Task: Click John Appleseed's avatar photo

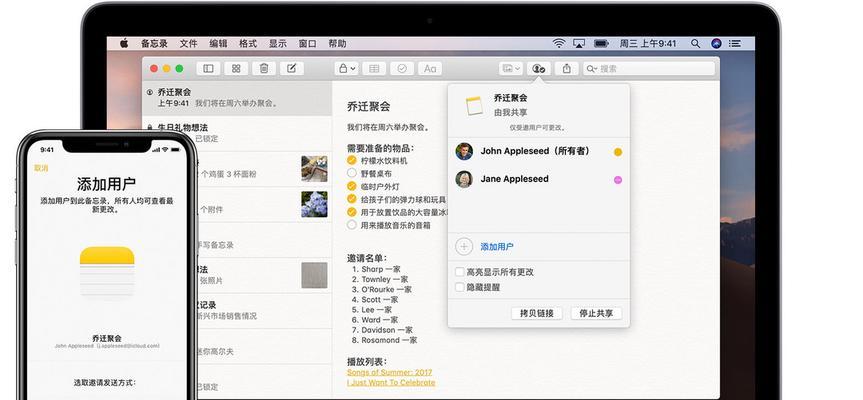Action: pyautogui.click(x=464, y=151)
